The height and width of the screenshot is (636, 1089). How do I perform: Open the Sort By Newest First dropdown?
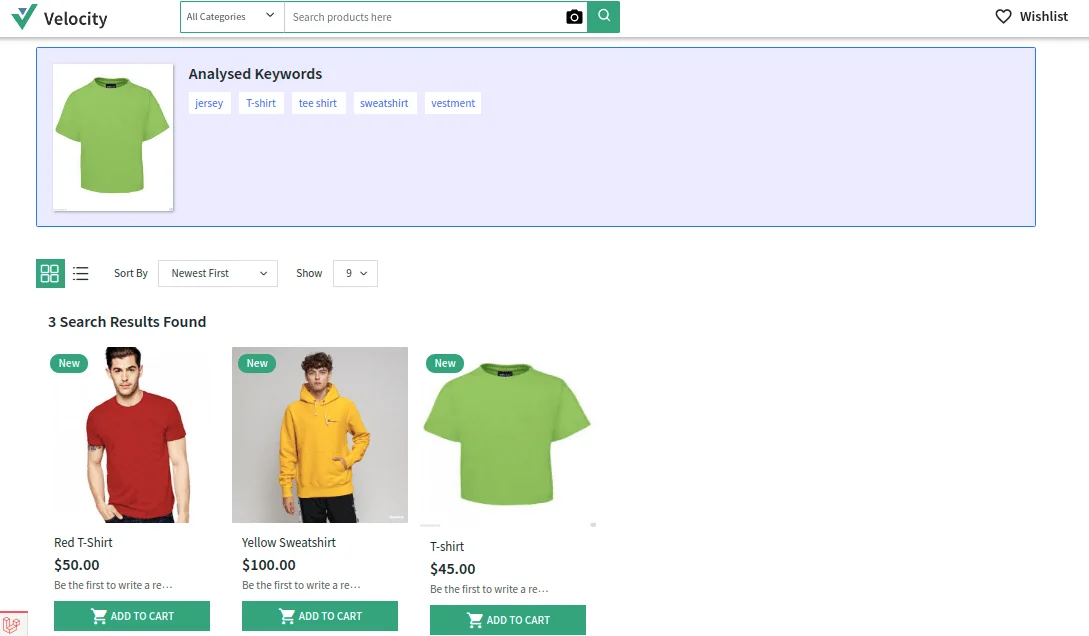tap(218, 273)
